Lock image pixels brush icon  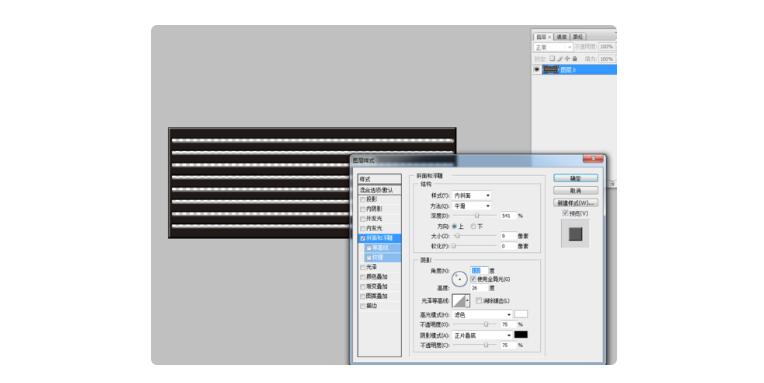[560, 58]
